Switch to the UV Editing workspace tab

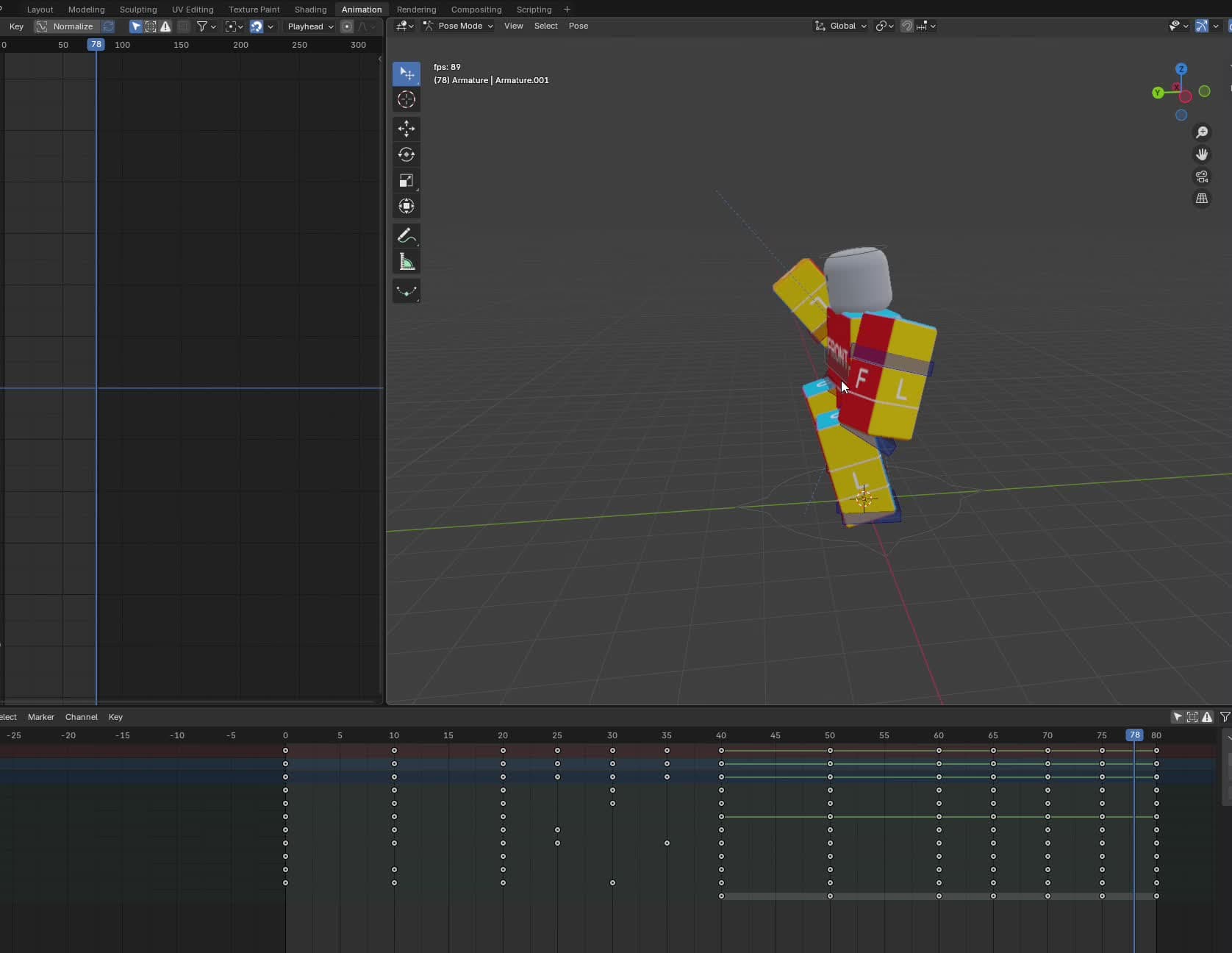pos(193,10)
